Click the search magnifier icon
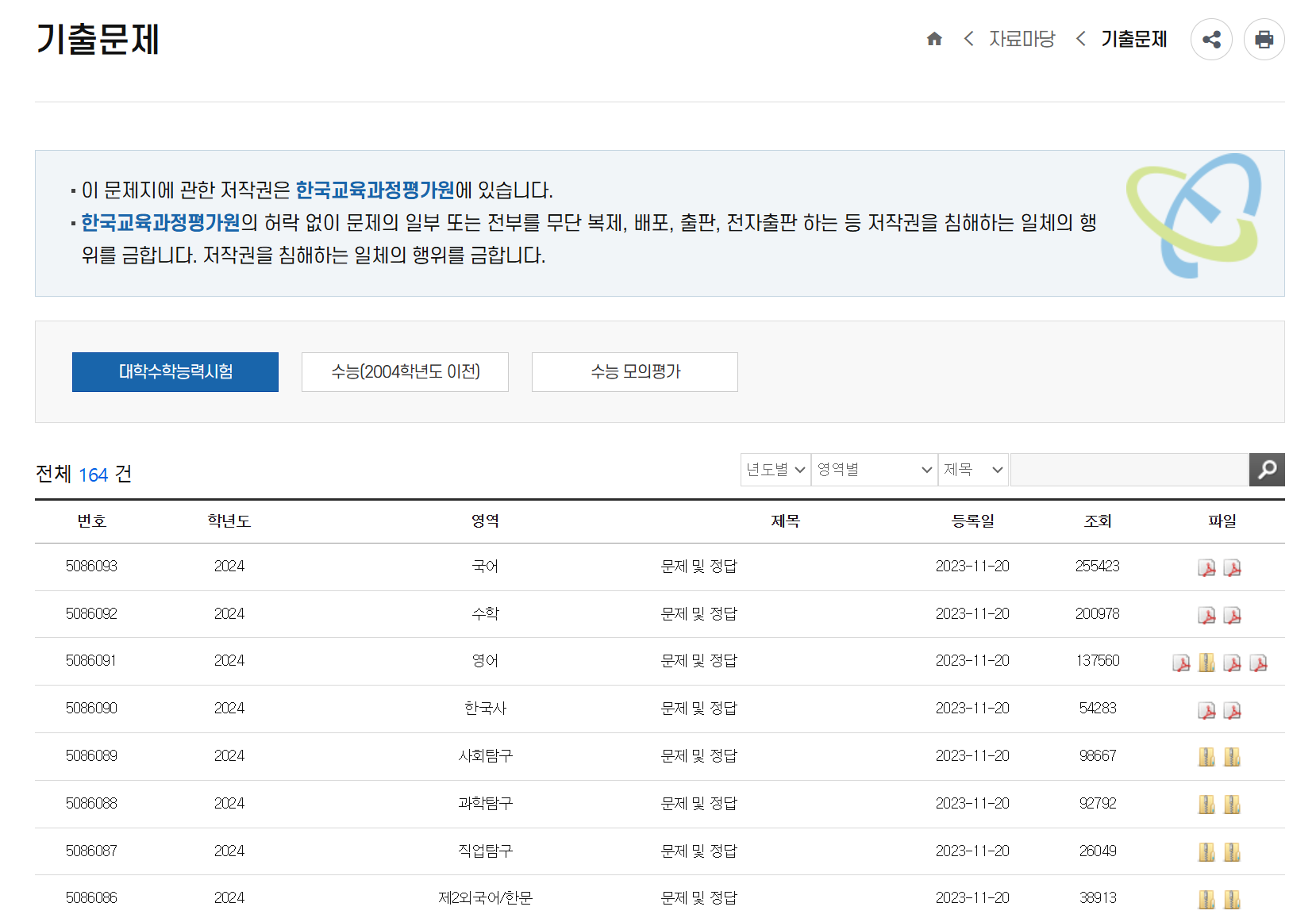This screenshot has height=922, width=1316. [1266, 470]
